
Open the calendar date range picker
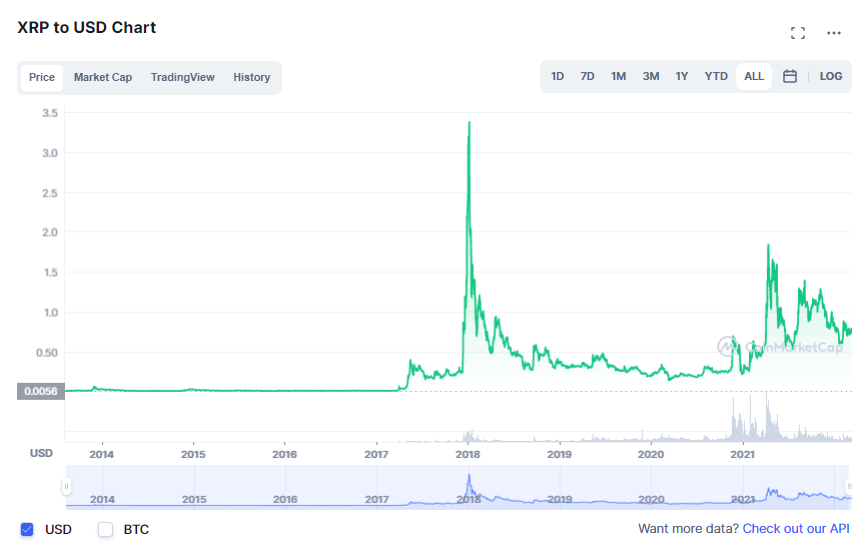[x=790, y=77]
